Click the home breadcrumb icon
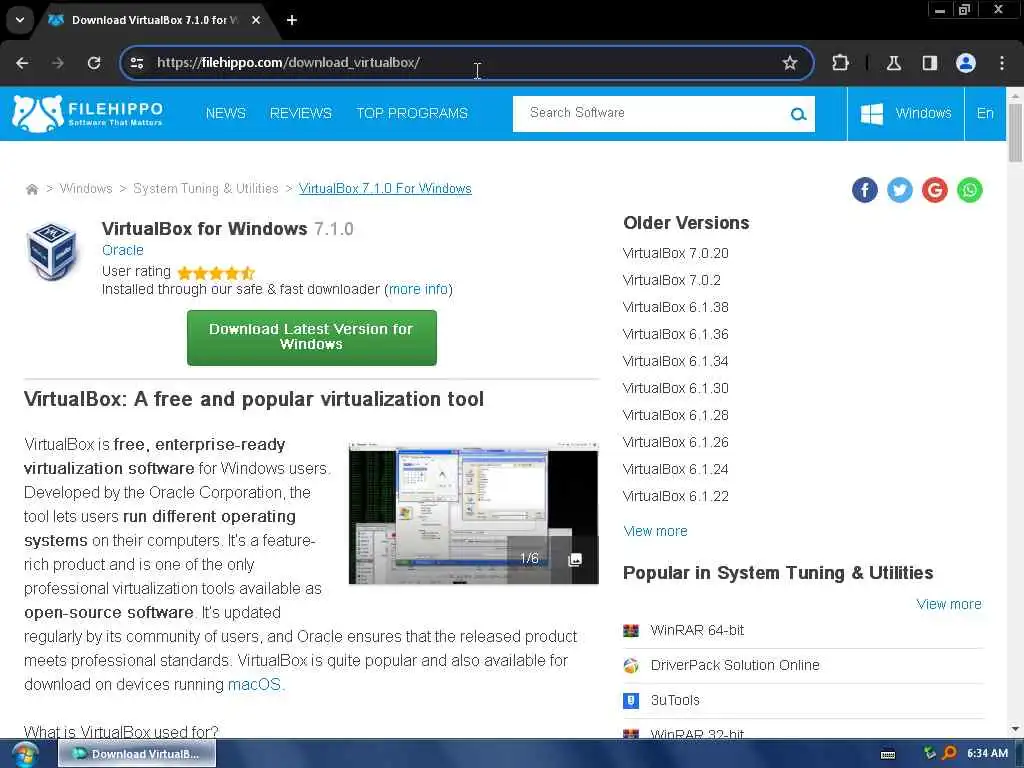Image resolution: width=1024 pixels, height=768 pixels. (31, 189)
